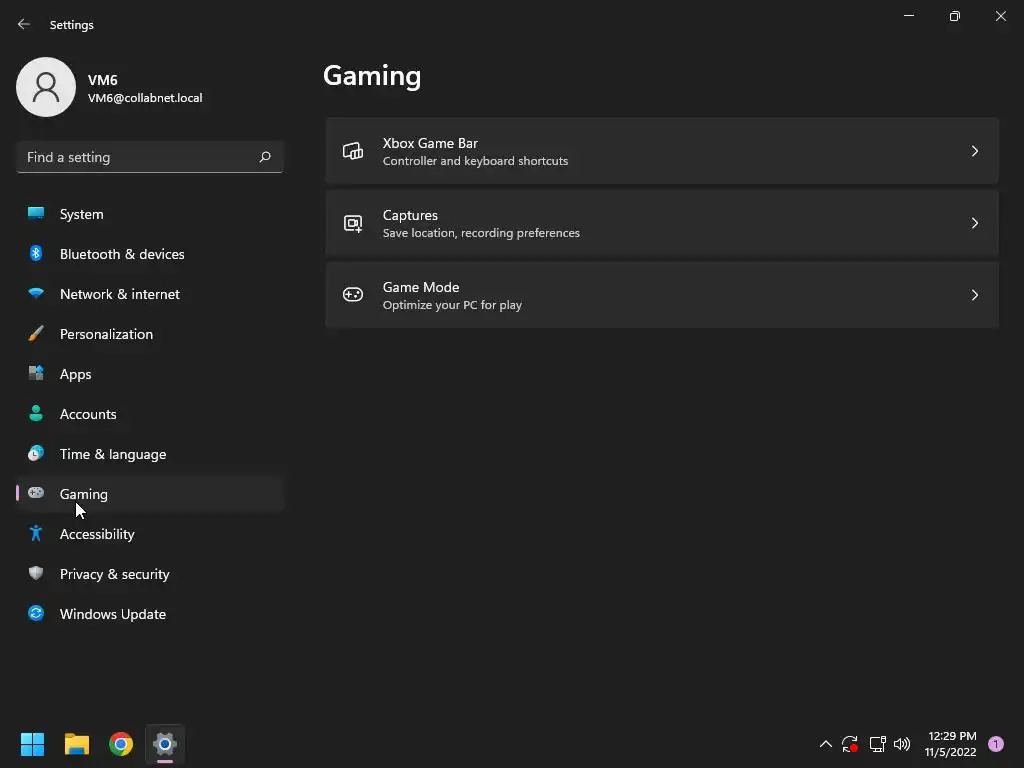Expand Xbox Game Bar with its chevron
The image size is (1024, 768).
click(x=974, y=151)
